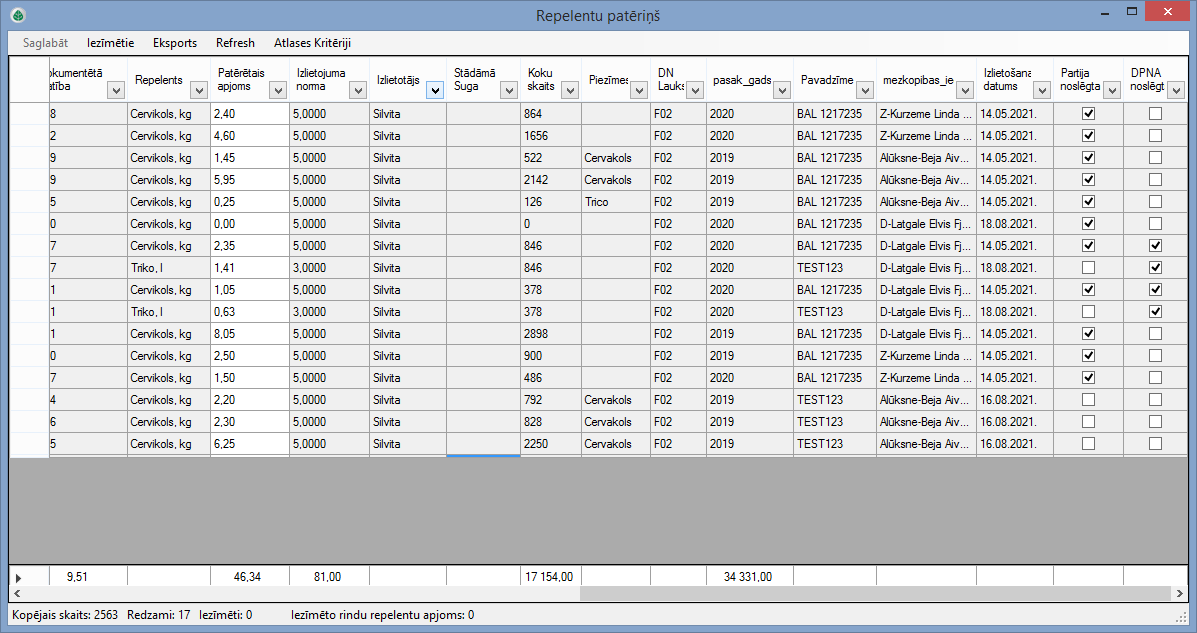
Task: Click Refresh to reload the data
Action: [x=234, y=43]
